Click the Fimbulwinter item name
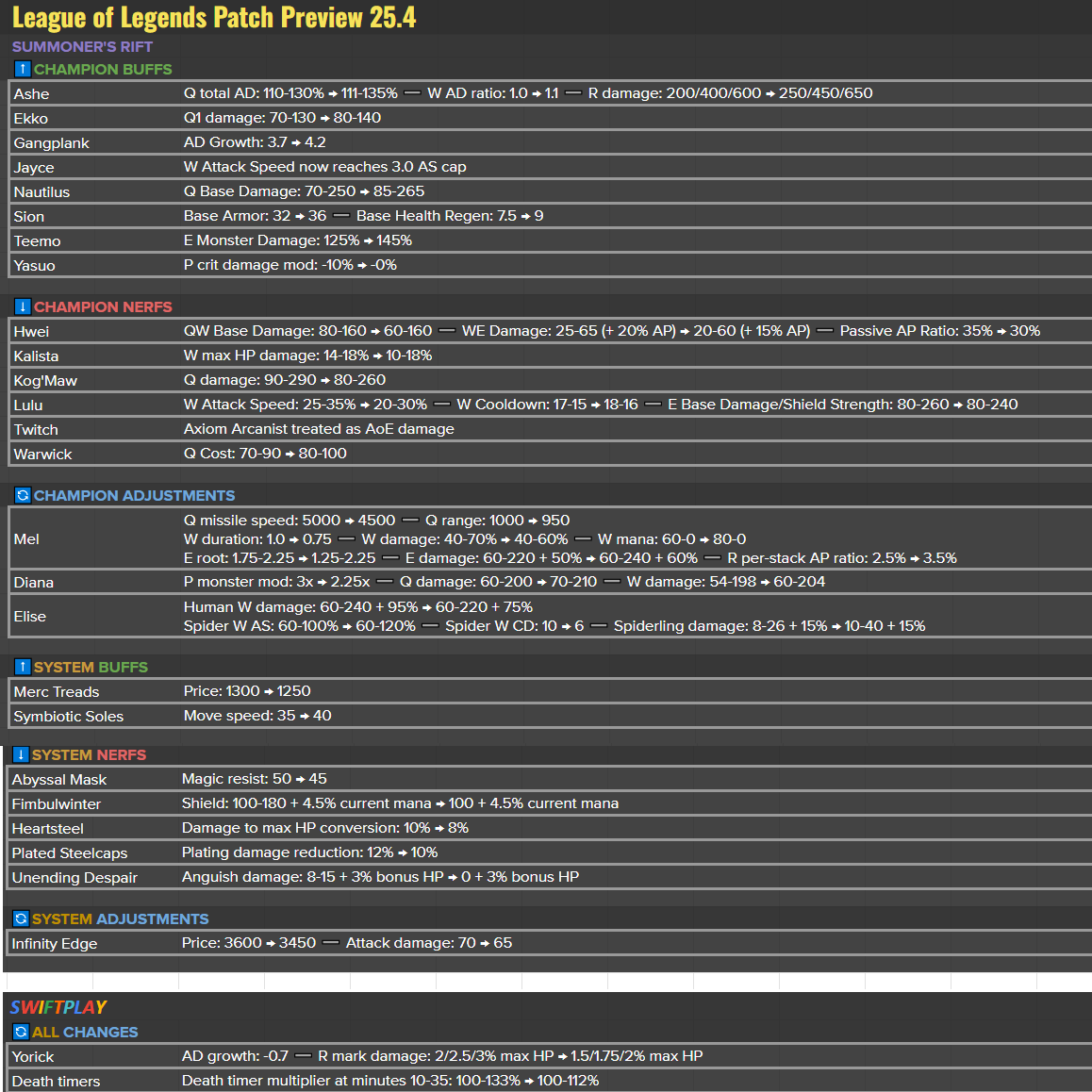 pyautogui.click(x=57, y=803)
